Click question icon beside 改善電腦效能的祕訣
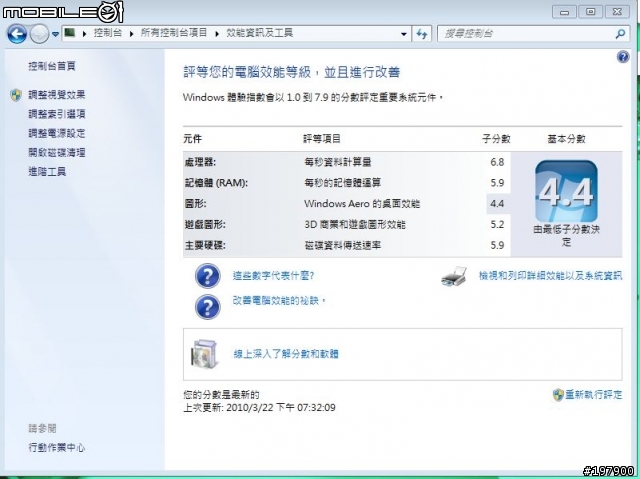Viewport: 640px width, 479px height. 208,307
